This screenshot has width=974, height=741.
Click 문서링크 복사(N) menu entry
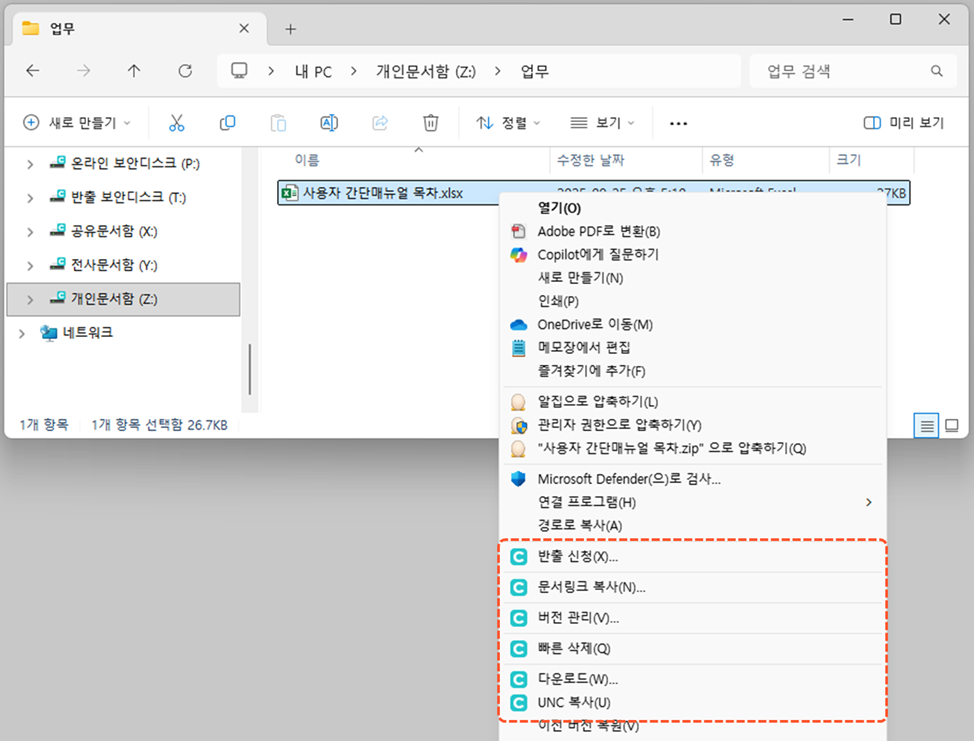tap(591, 587)
